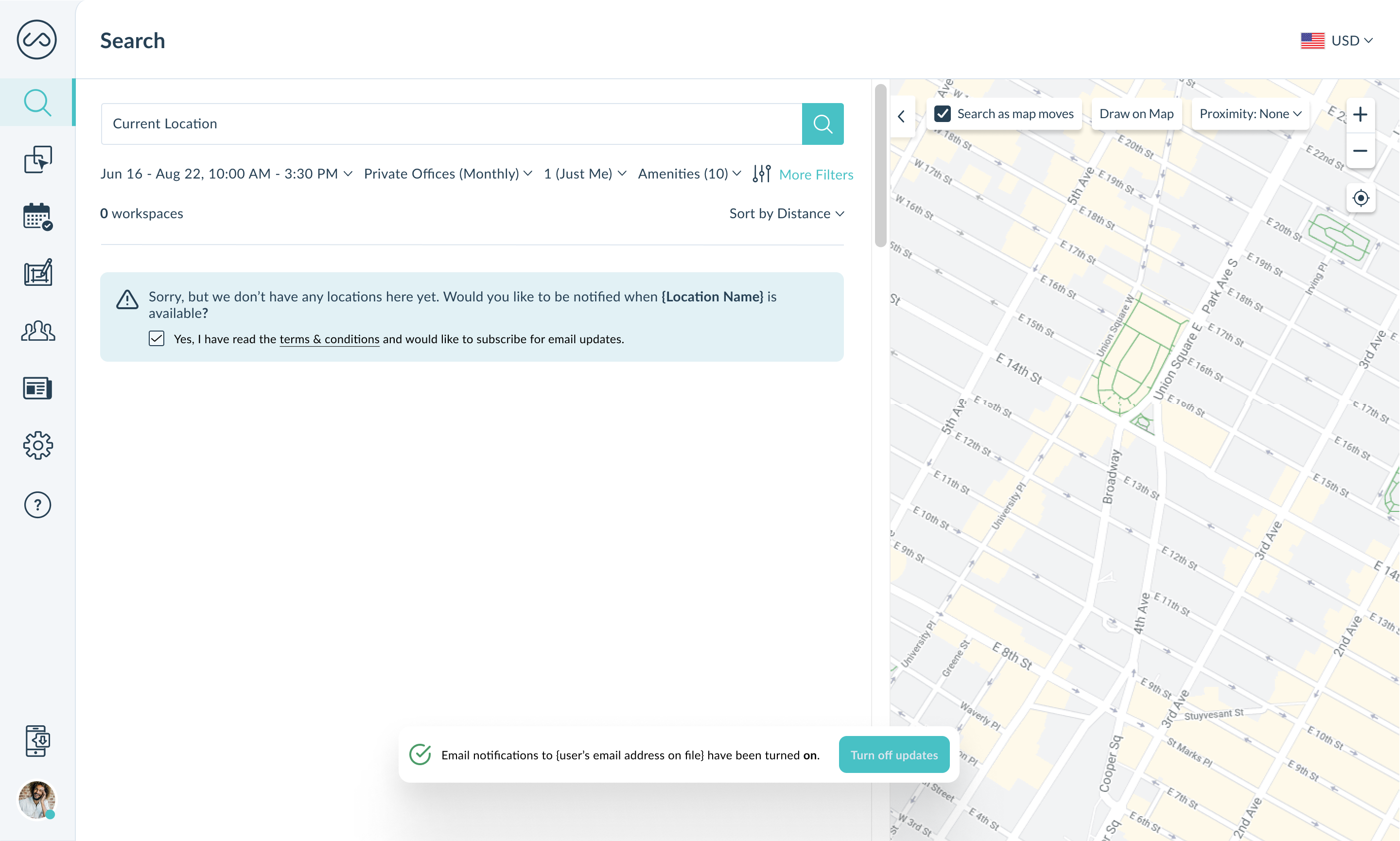
Task: Open the USD currency selector
Action: pos(1337,41)
